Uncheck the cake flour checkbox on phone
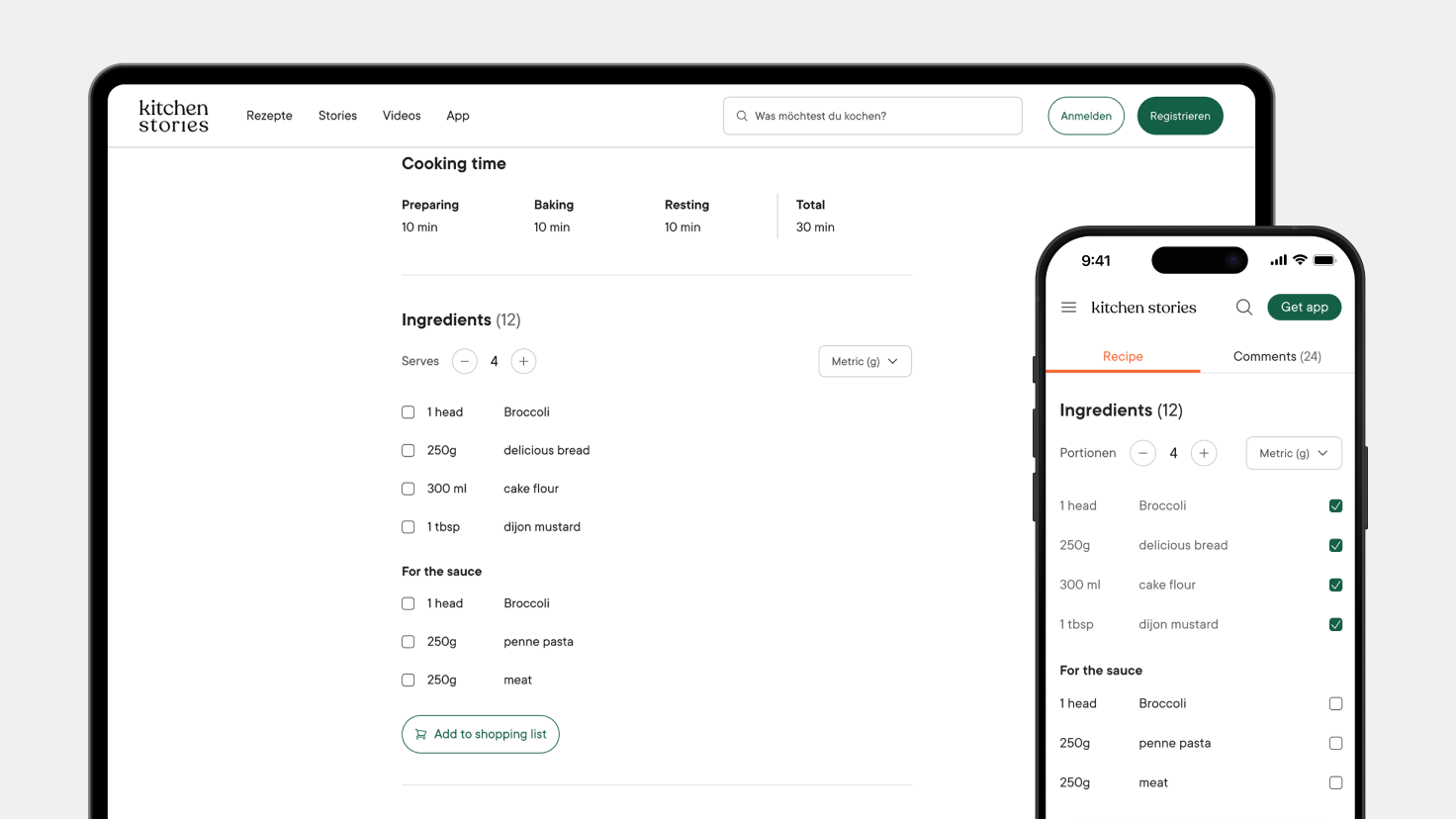Screen dimensions: 1456x819 pyautogui.click(x=1335, y=586)
